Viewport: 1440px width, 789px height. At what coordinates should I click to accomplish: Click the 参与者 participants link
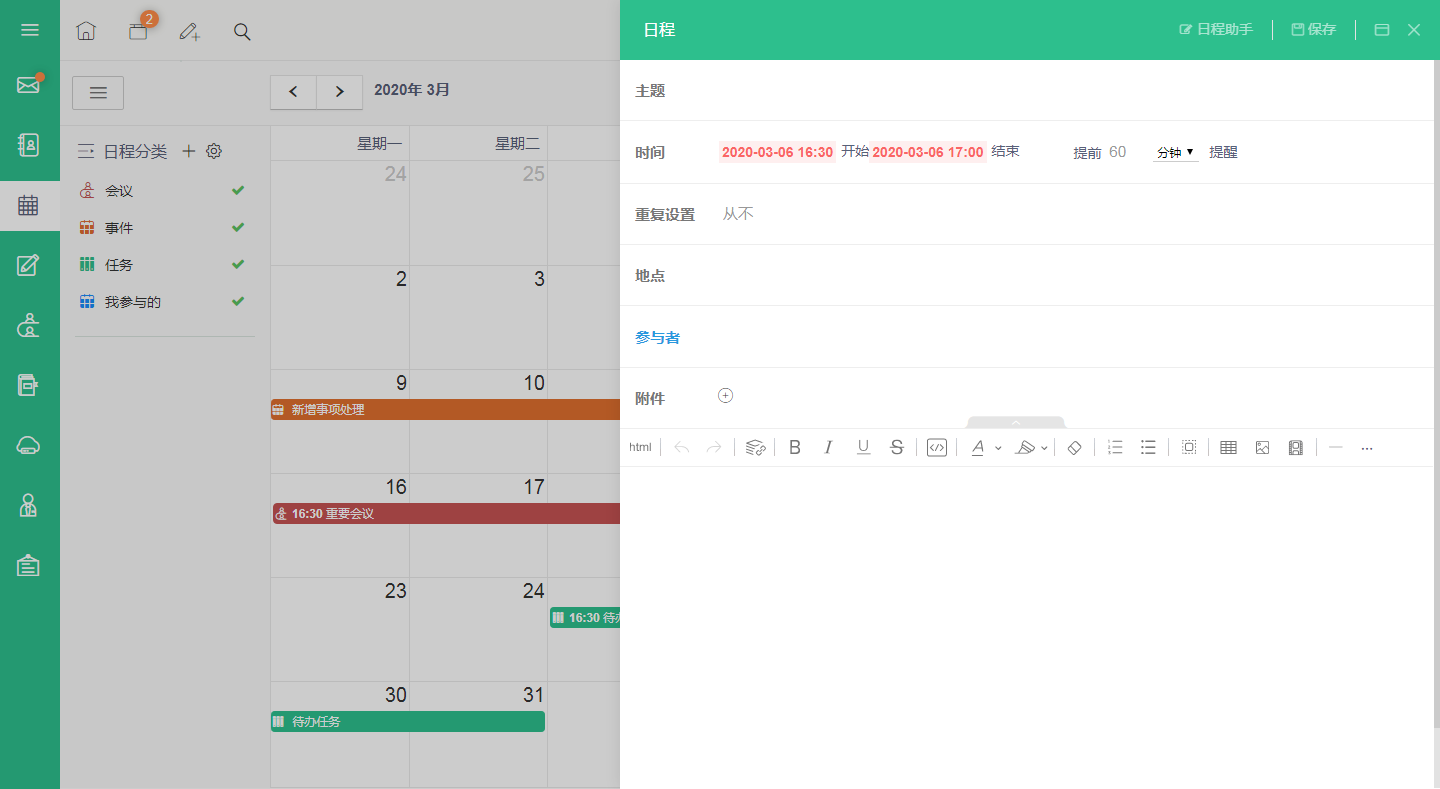click(657, 338)
